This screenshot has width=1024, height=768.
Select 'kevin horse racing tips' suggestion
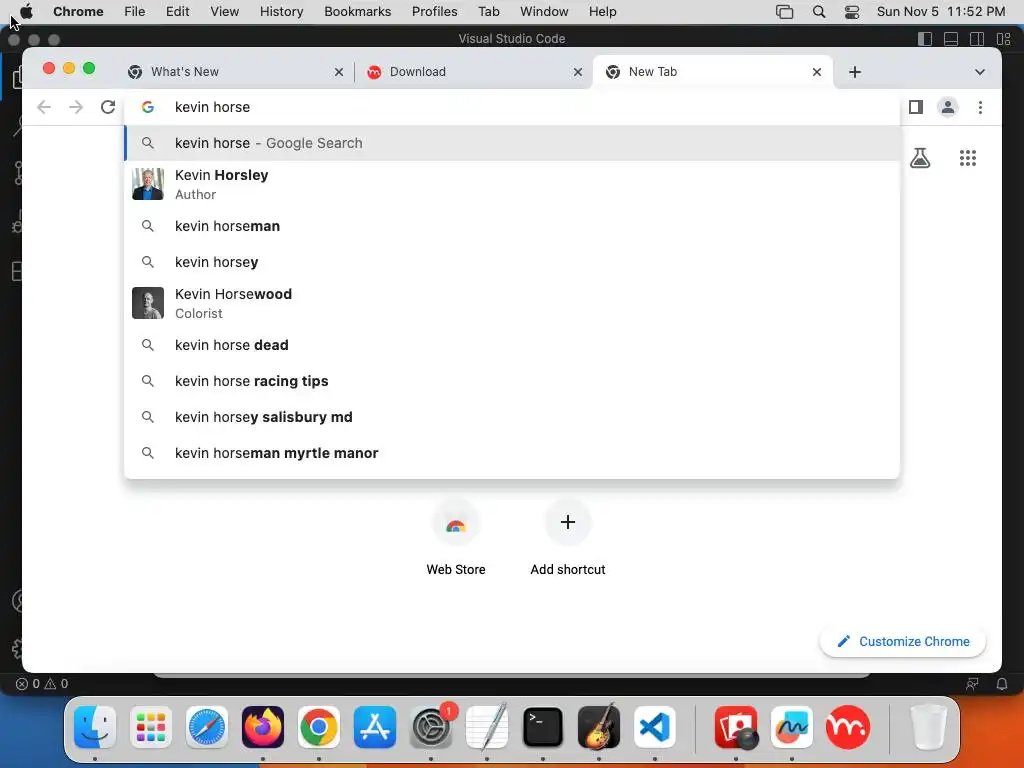tap(512, 381)
